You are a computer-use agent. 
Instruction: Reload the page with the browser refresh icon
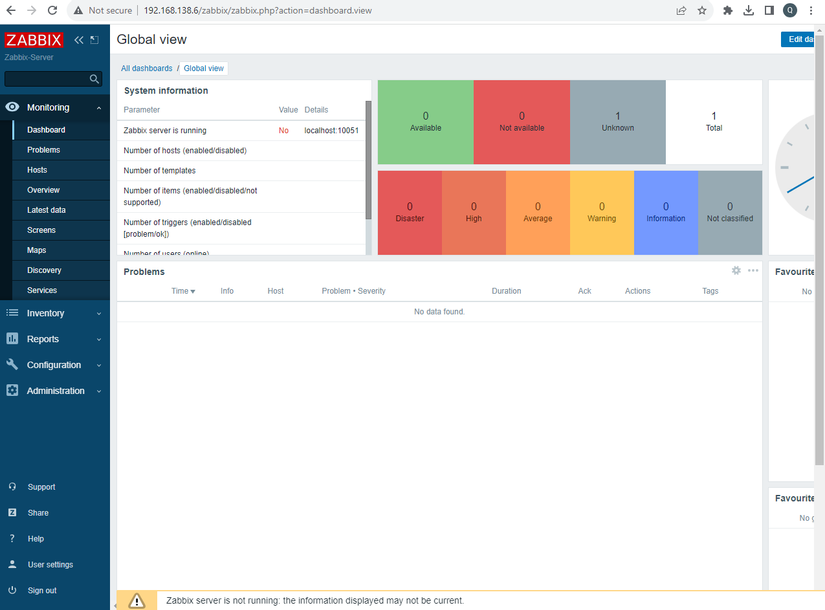[x=52, y=11]
